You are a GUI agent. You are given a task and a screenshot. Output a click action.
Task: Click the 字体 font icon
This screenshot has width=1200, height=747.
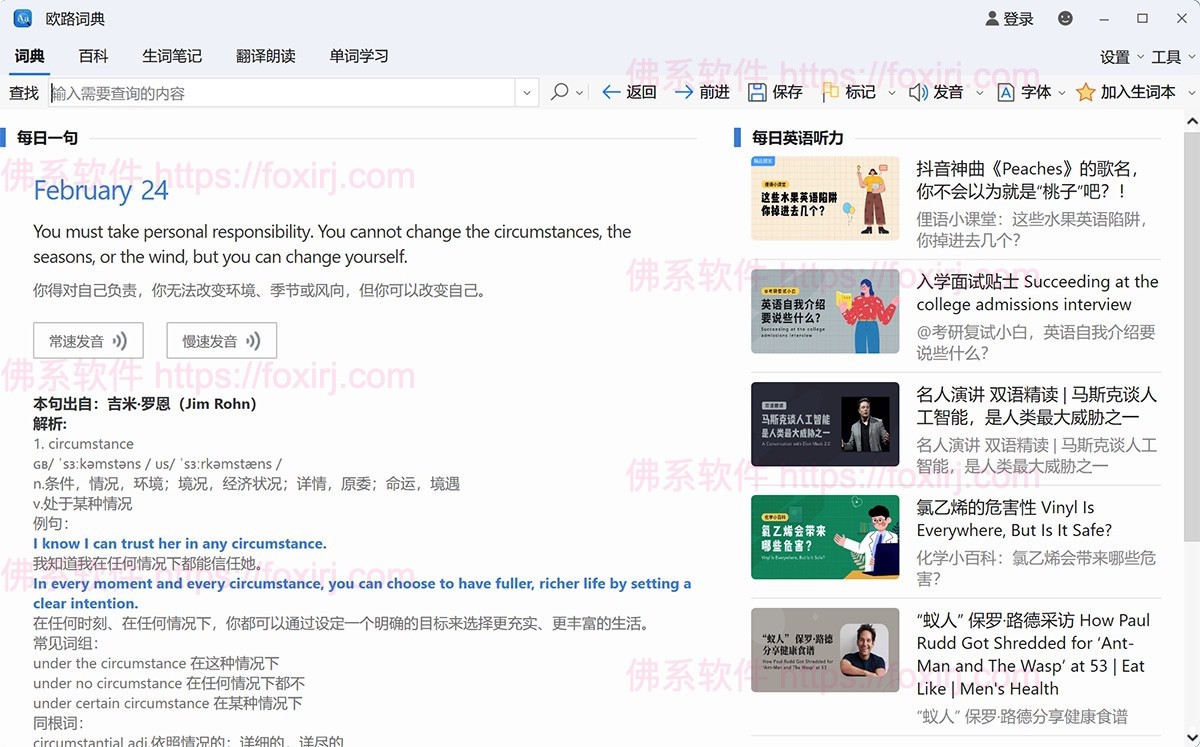(1006, 92)
